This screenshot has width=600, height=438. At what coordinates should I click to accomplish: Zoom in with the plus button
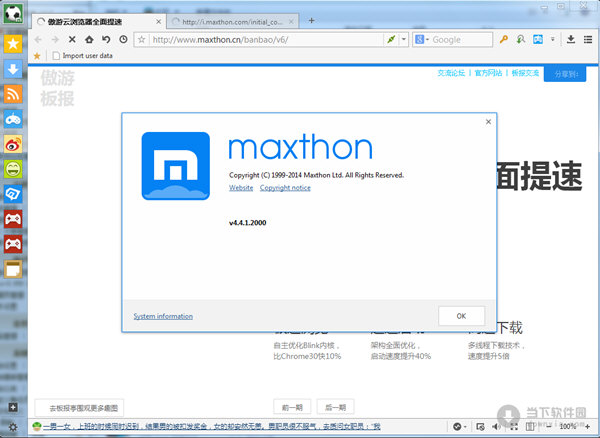click(x=587, y=426)
